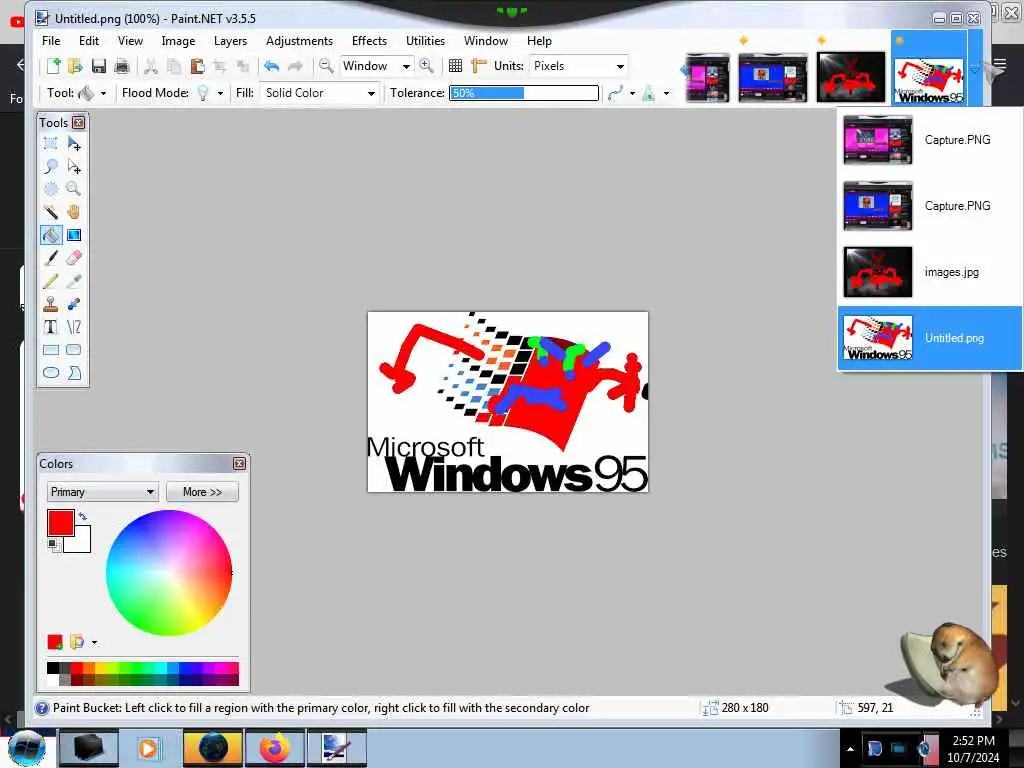Select the Recolor tool
1024x768 pixels.
(x=74, y=304)
